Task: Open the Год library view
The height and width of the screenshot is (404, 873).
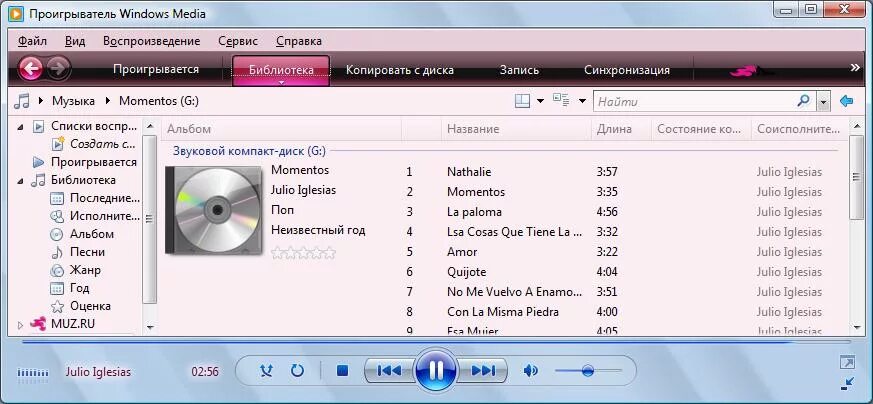Action: click(x=80, y=288)
